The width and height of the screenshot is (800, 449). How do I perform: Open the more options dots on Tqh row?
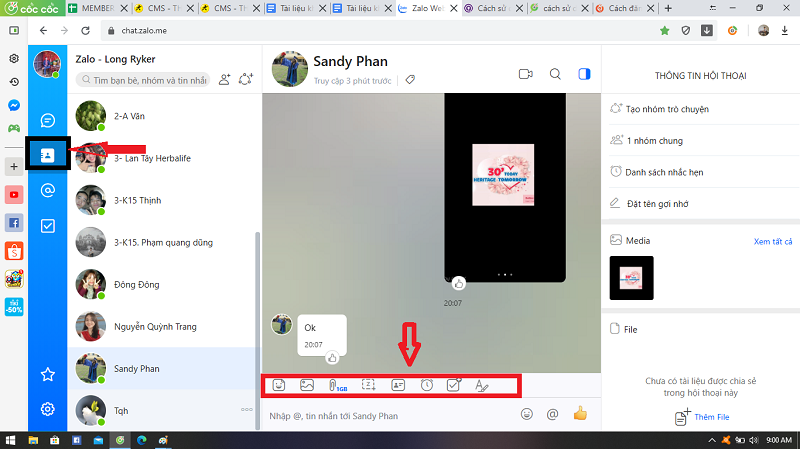point(247,409)
